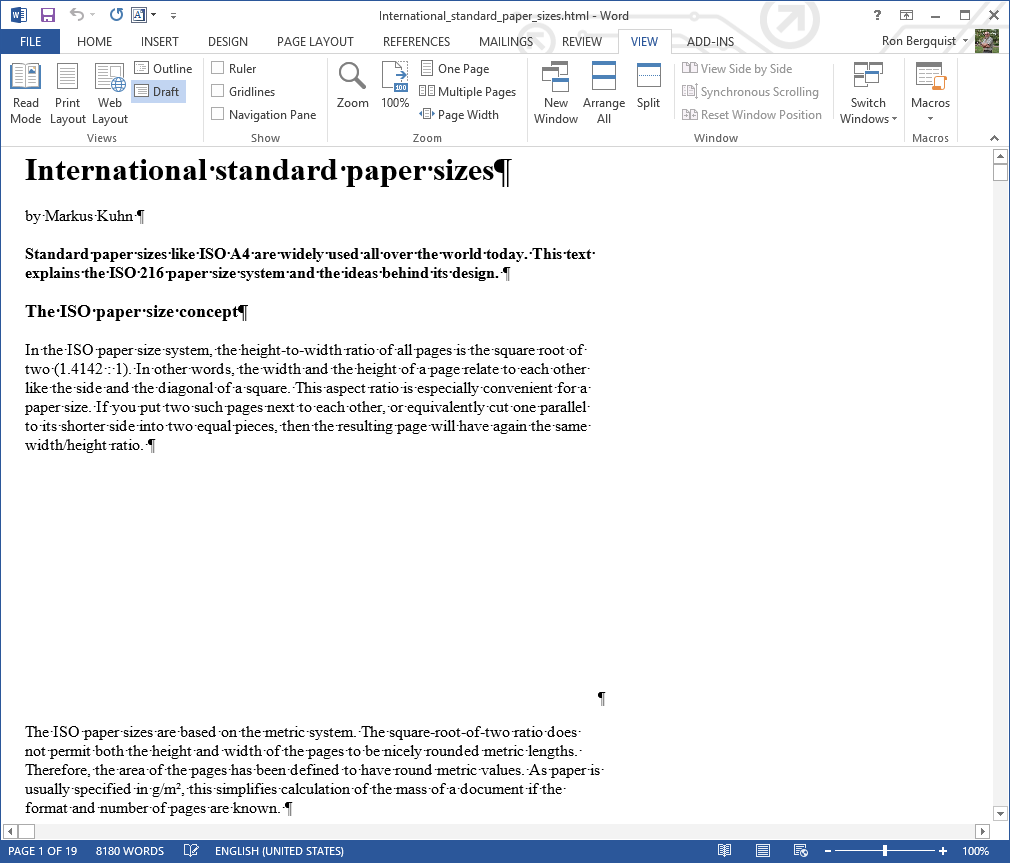
Task: Click the Outline view button
Action: 162,68
